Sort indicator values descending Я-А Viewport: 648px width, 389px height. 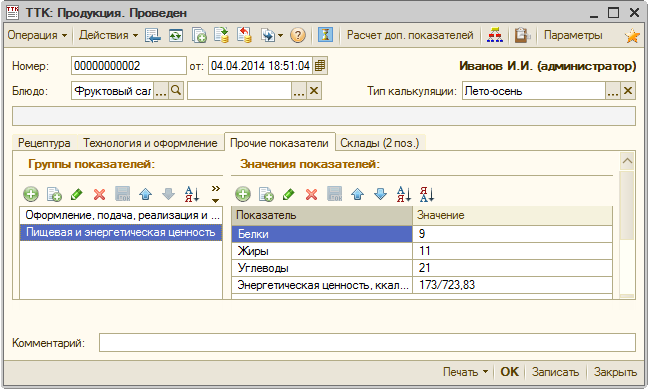[x=426, y=194]
